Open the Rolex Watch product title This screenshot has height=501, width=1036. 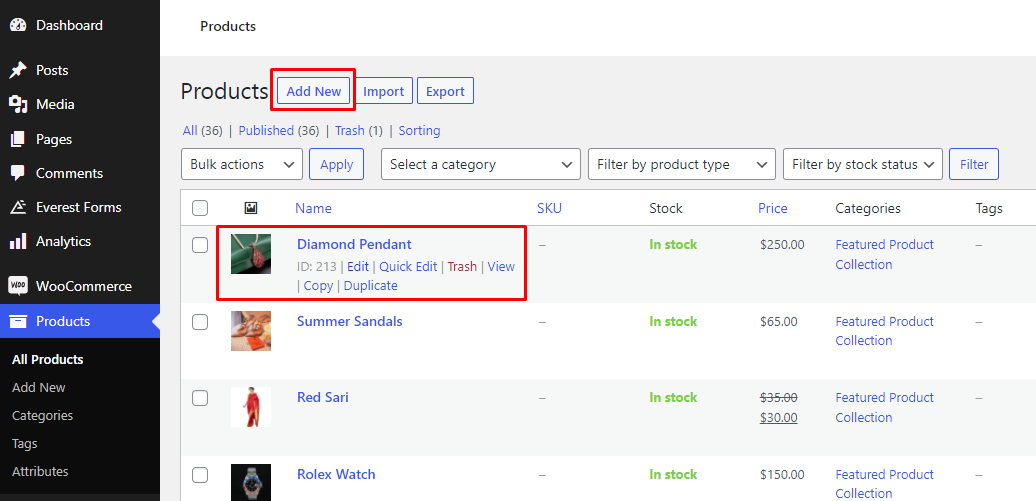coord(336,474)
